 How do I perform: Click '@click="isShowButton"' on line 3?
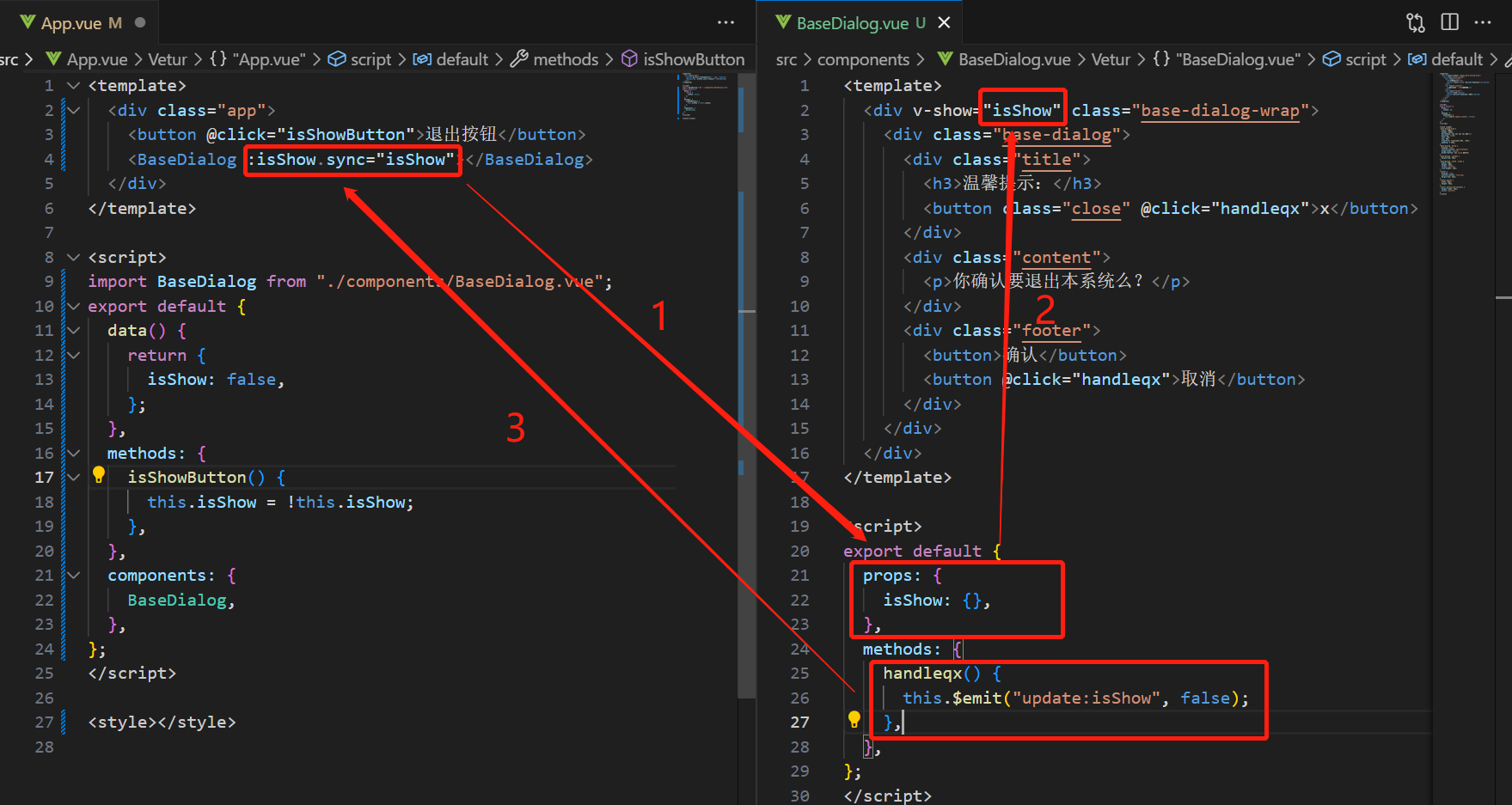(x=311, y=134)
